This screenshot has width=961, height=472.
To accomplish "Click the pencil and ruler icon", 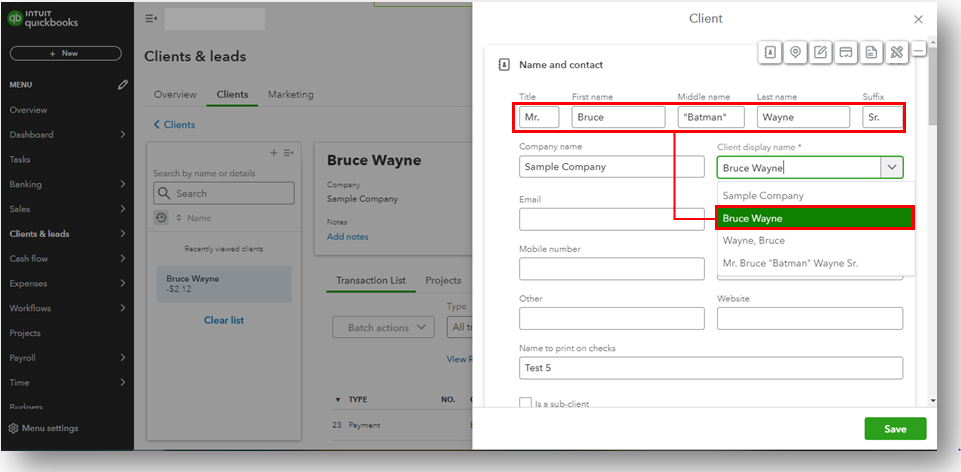I will point(897,52).
